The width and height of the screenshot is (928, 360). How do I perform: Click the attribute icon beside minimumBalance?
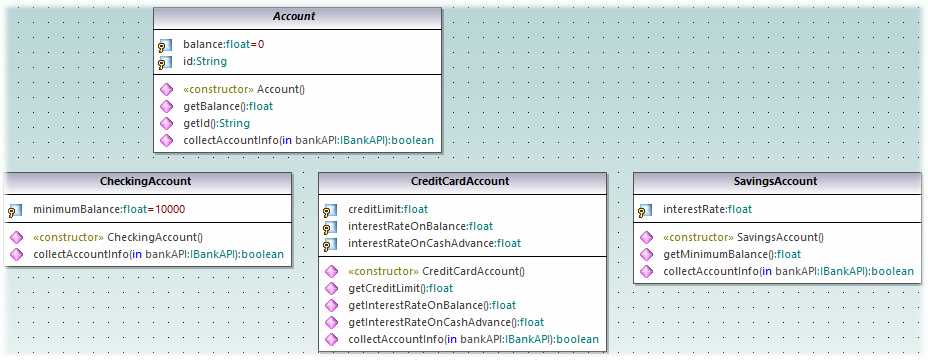pyautogui.click(x=15, y=210)
